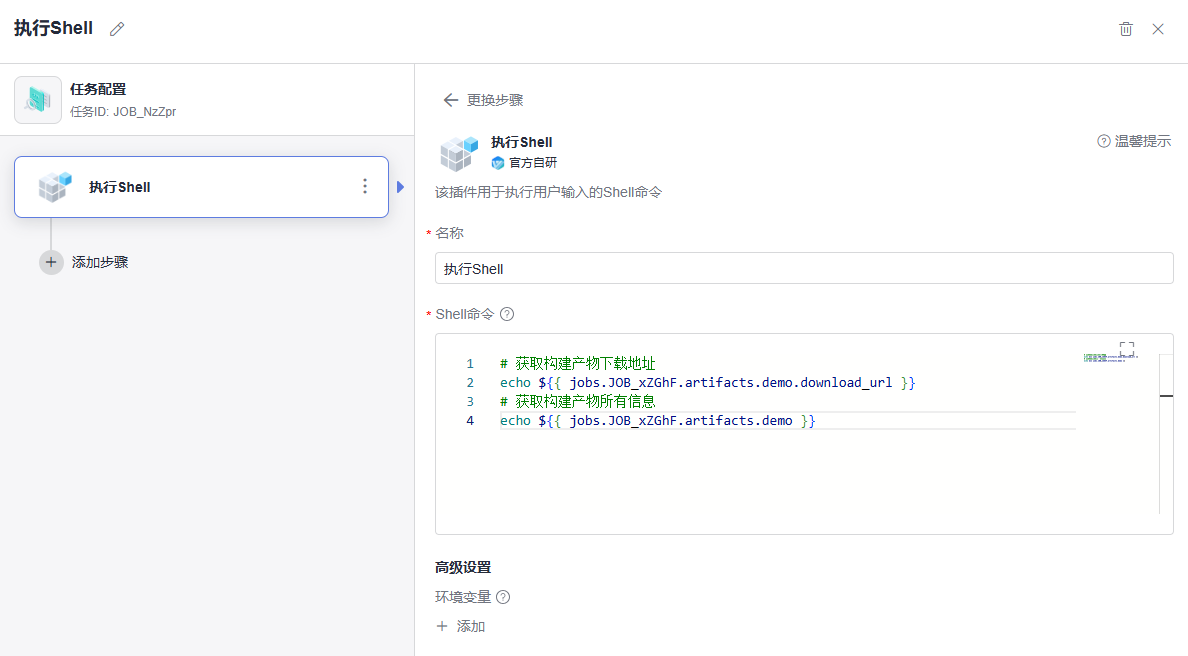1188x656 pixels.
Task: Click the help icon next to Shell命令
Action: pyautogui.click(x=507, y=314)
